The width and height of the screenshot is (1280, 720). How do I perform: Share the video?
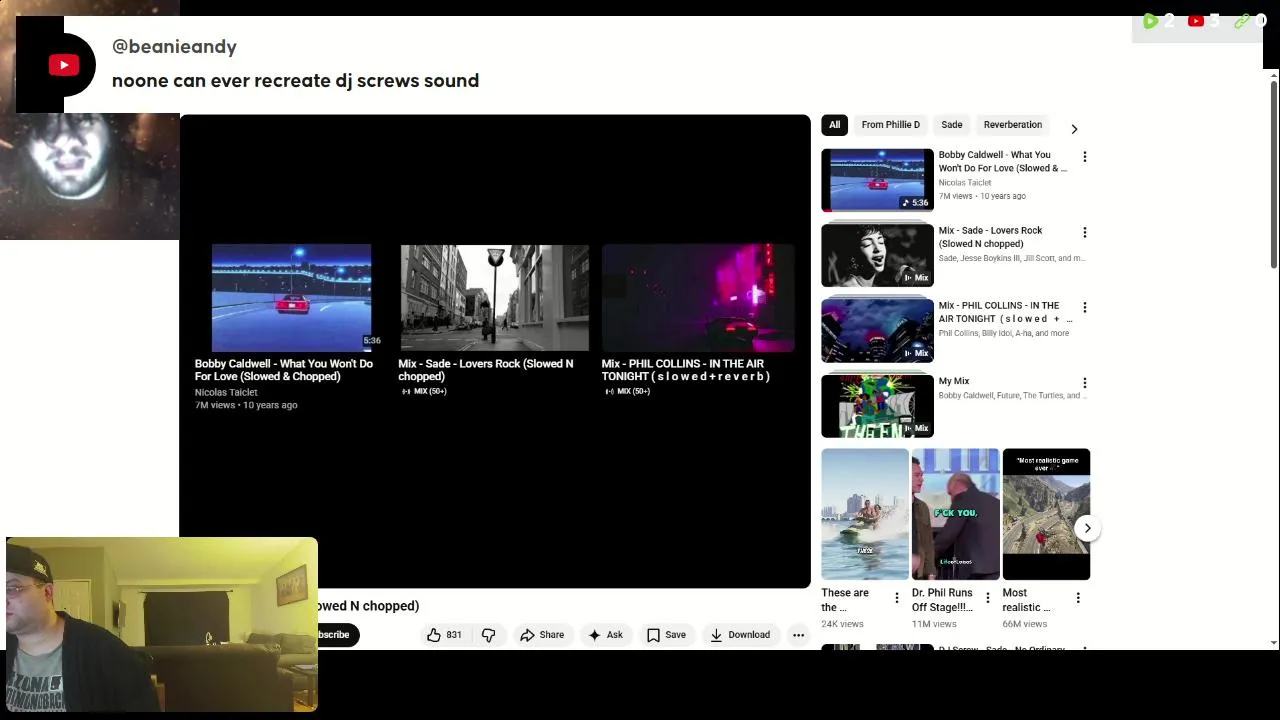pos(541,635)
